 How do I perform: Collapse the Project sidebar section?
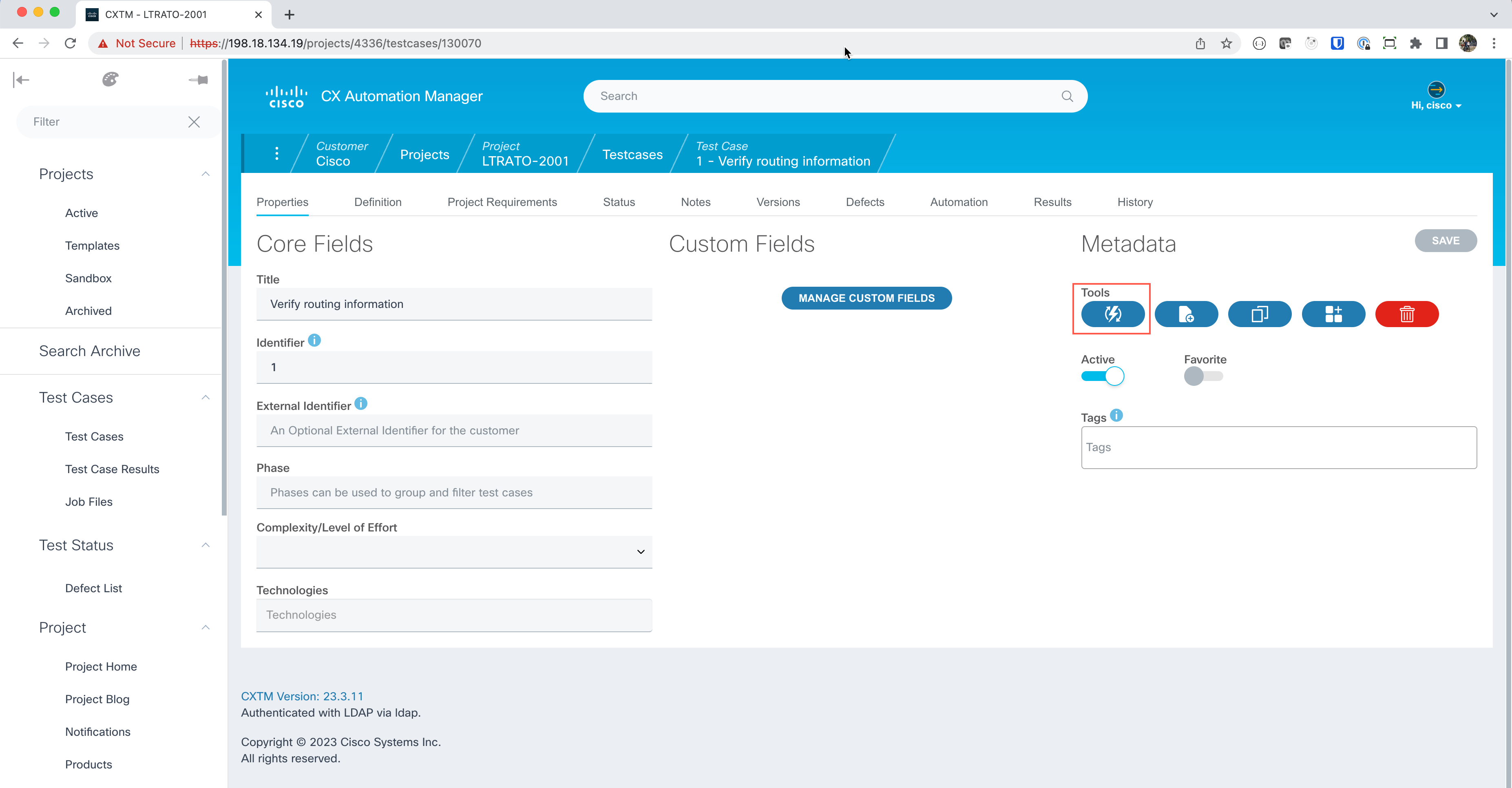click(206, 628)
